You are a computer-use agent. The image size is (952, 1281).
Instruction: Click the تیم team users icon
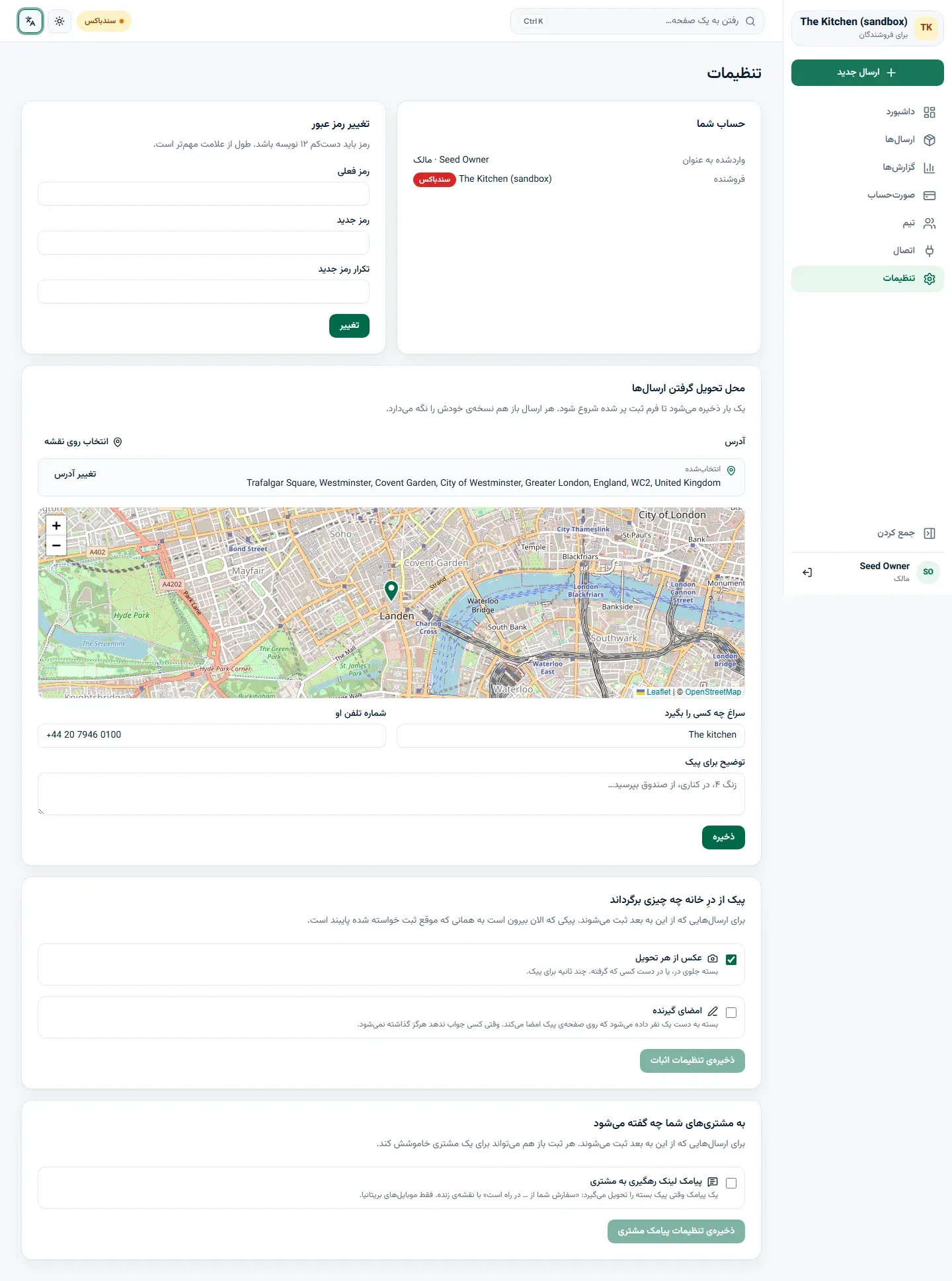click(x=930, y=223)
